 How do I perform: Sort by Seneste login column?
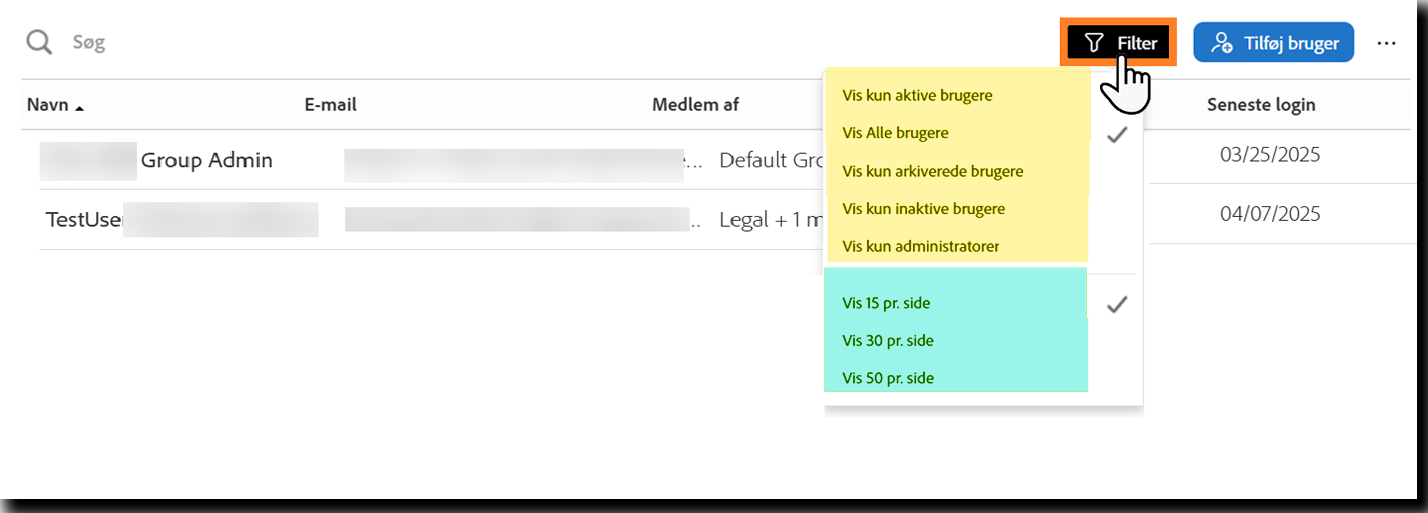[1260, 105]
